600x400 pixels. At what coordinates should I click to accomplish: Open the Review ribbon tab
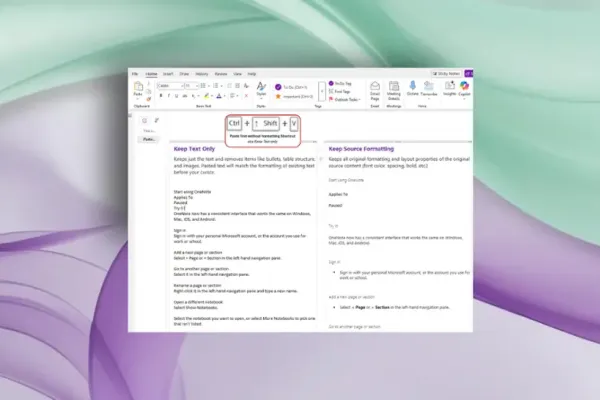(x=221, y=74)
